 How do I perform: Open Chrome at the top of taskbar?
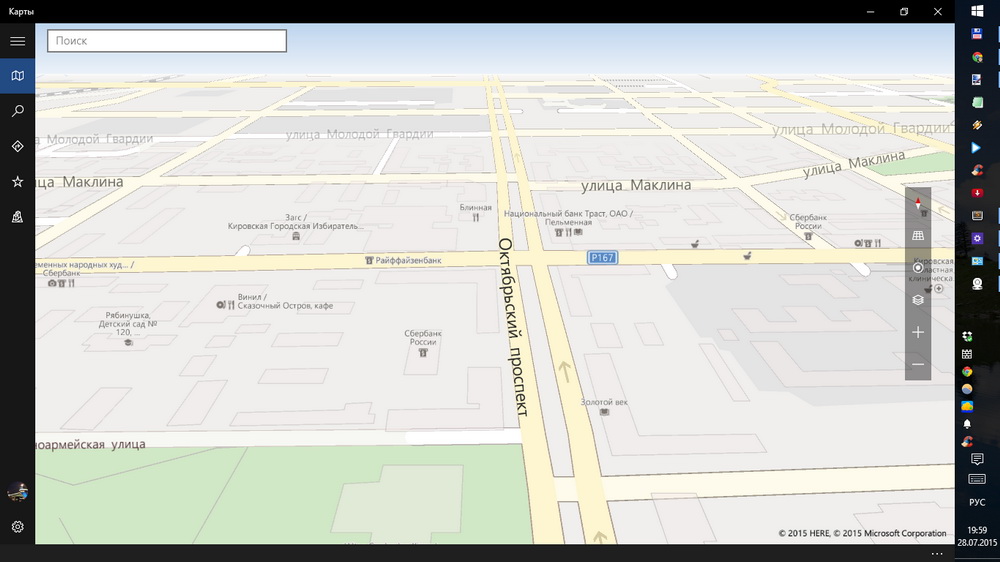(x=977, y=57)
